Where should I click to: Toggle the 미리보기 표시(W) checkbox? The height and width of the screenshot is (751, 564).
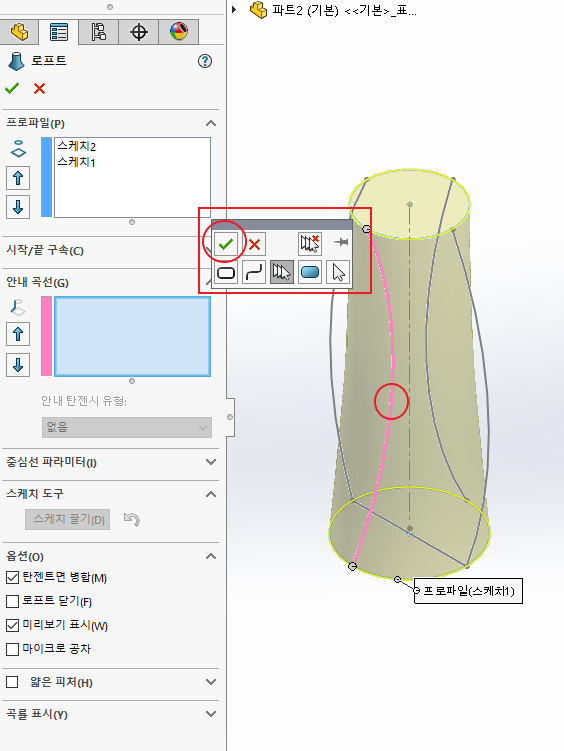12,625
